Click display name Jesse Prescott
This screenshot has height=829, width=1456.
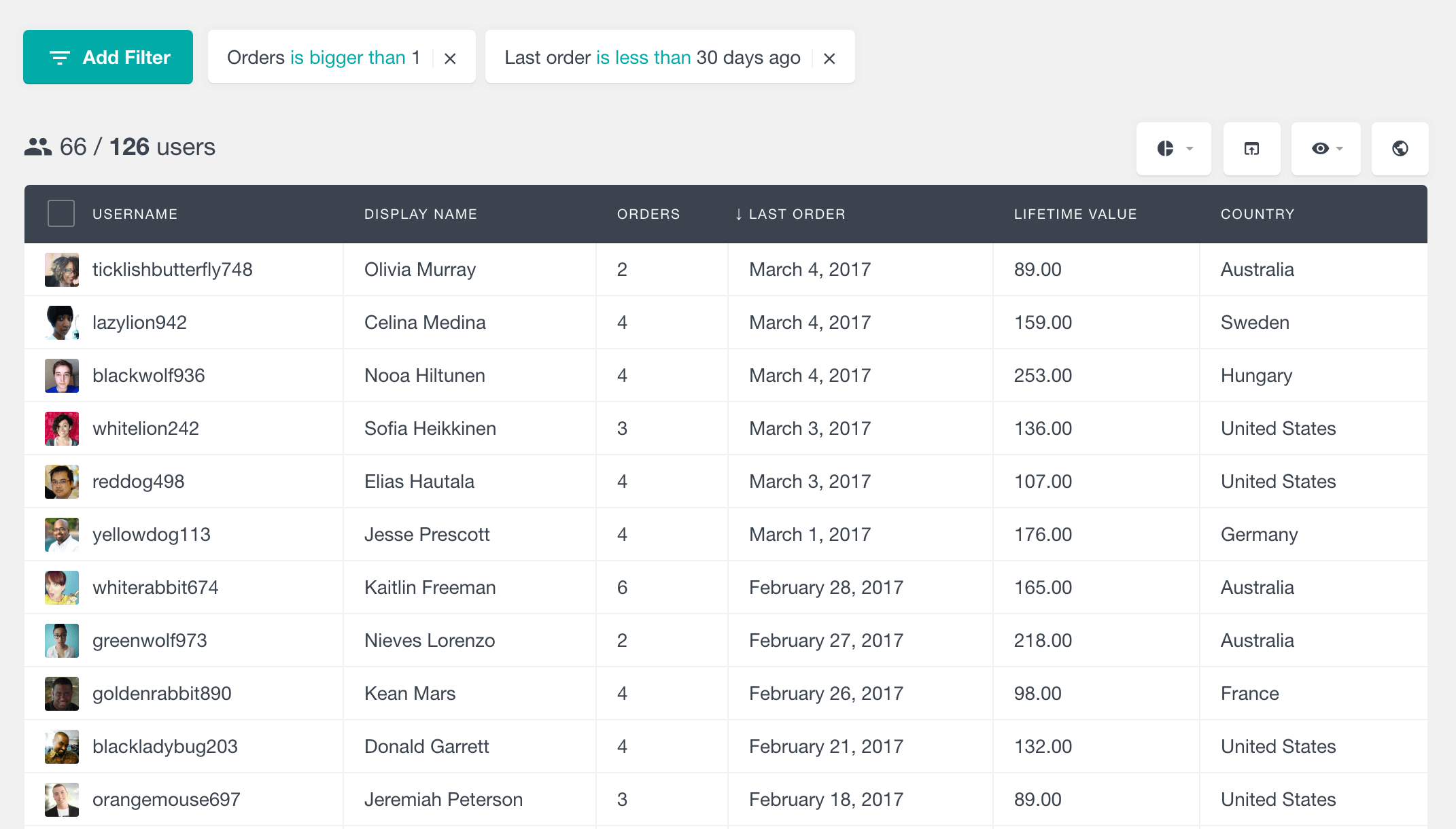(427, 535)
